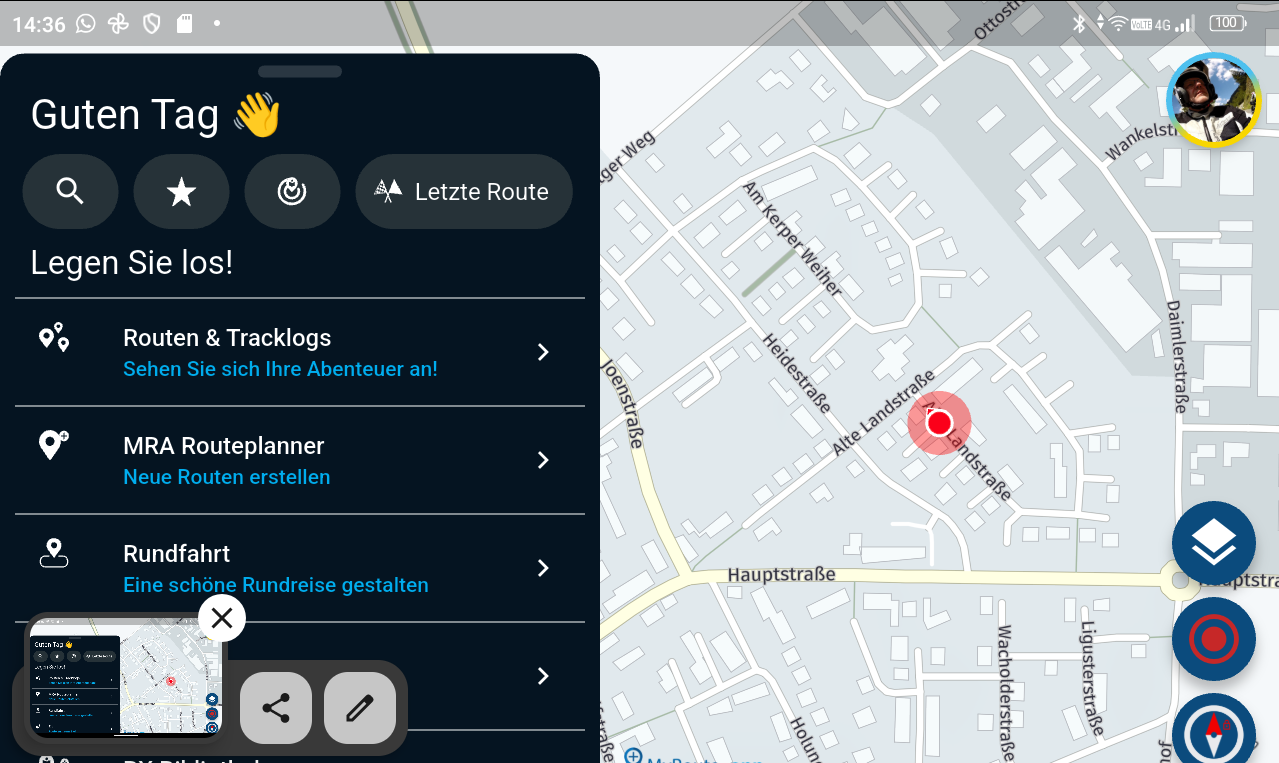This screenshot has height=763, width=1279.
Task: Start track recording with red record button
Action: 1213,639
